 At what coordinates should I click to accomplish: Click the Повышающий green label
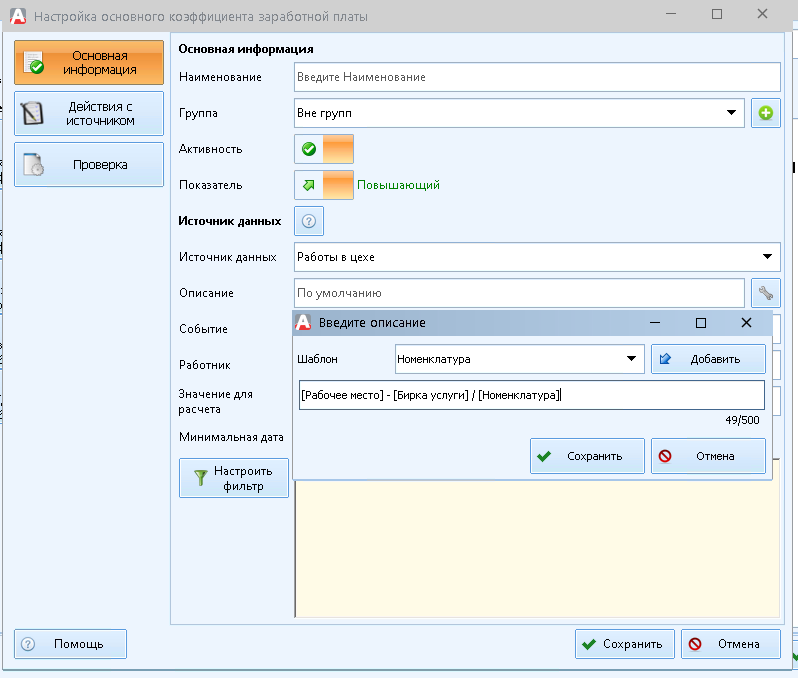coord(398,185)
